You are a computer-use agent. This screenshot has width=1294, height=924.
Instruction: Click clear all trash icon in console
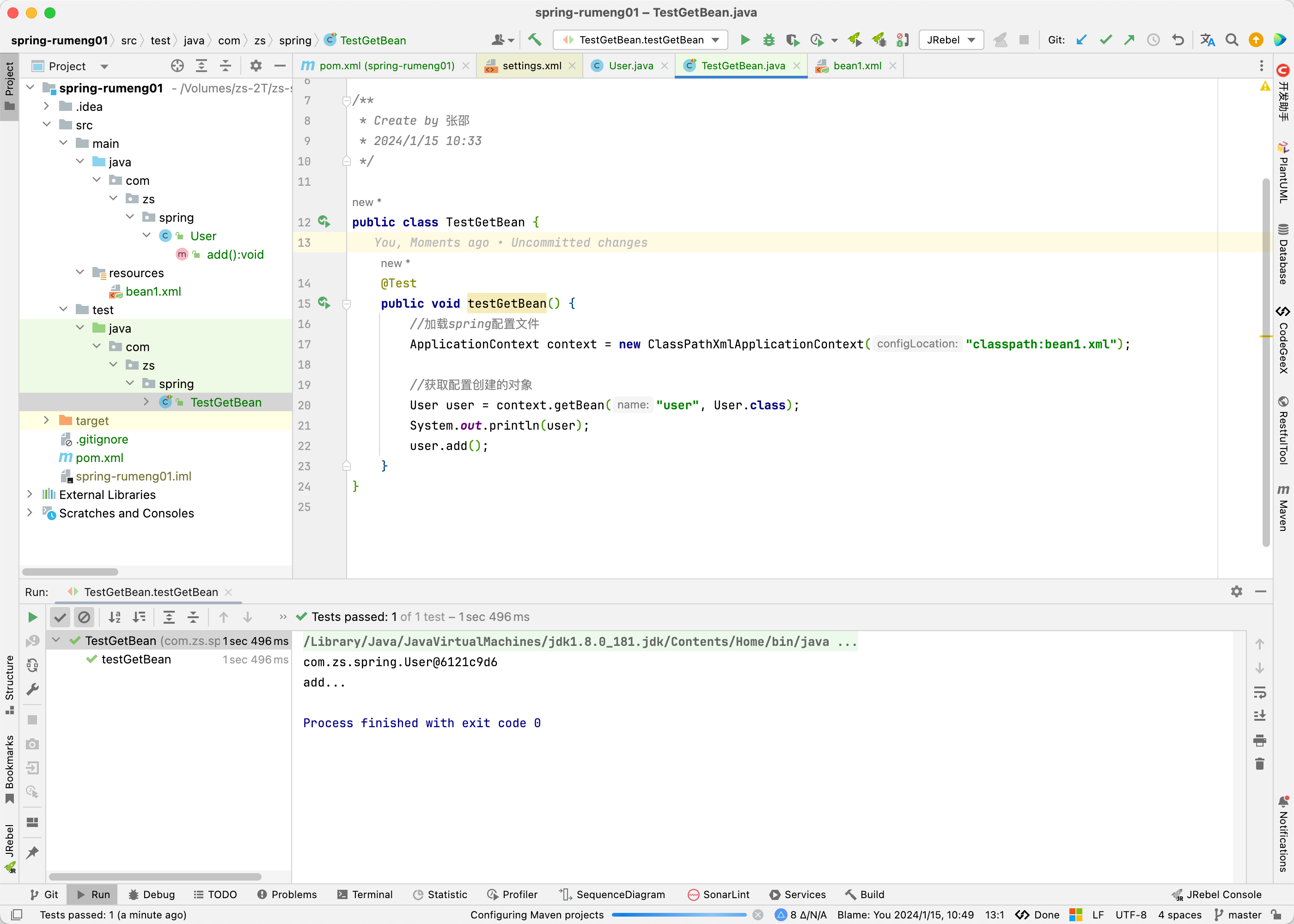[x=1260, y=764]
